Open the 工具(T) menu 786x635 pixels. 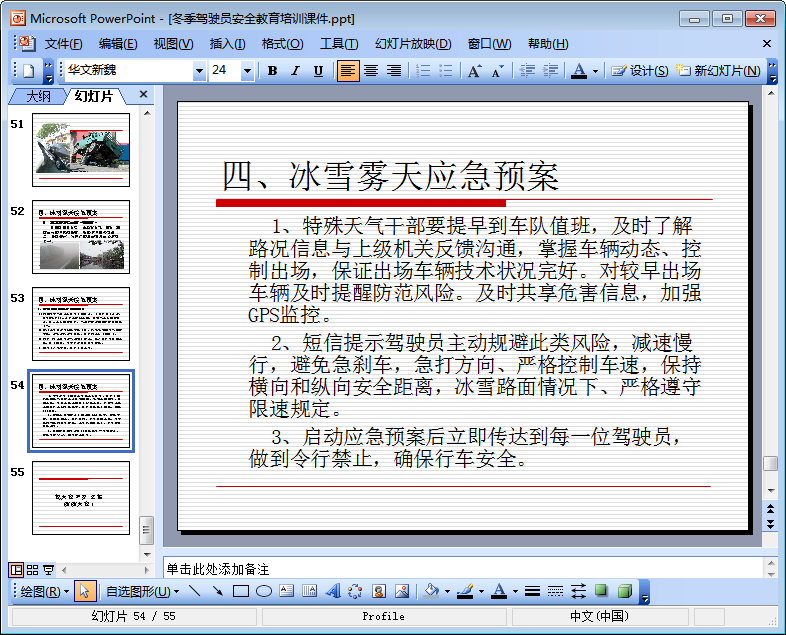point(339,44)
